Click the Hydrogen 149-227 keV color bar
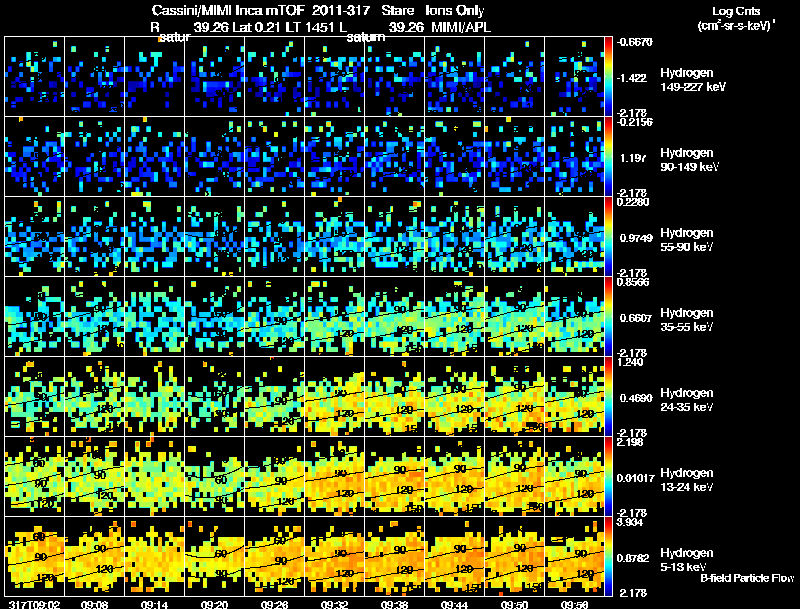Viewport: 800px width, 609px height. coord(608,77)
